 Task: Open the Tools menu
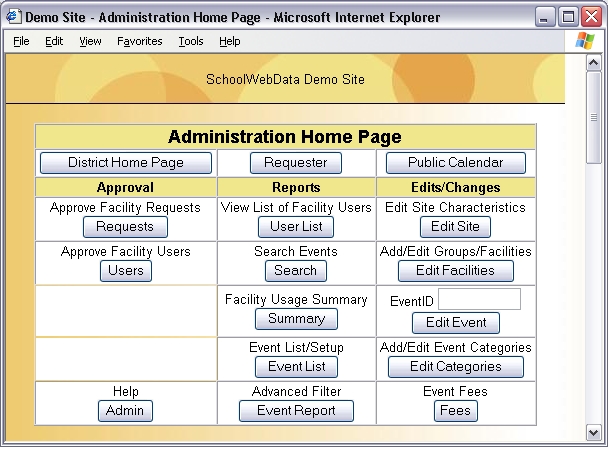191,41
